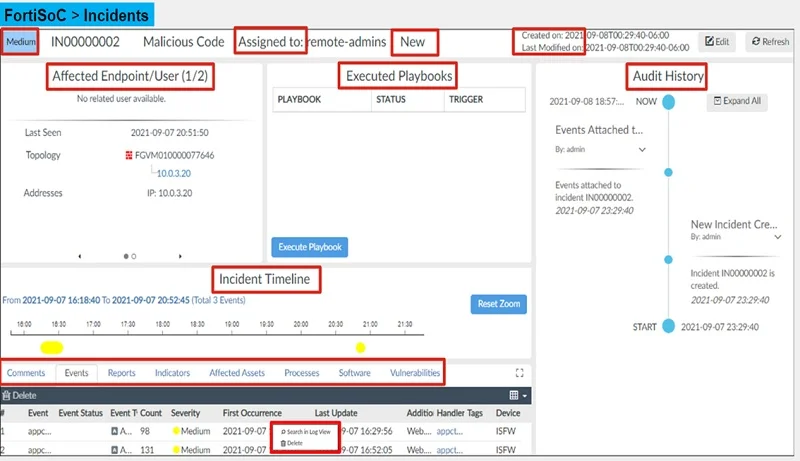800x461 pixels.
Task: Click the Incident created audit timeline dot
Action: pyautogui.click(x=668, y=260)
